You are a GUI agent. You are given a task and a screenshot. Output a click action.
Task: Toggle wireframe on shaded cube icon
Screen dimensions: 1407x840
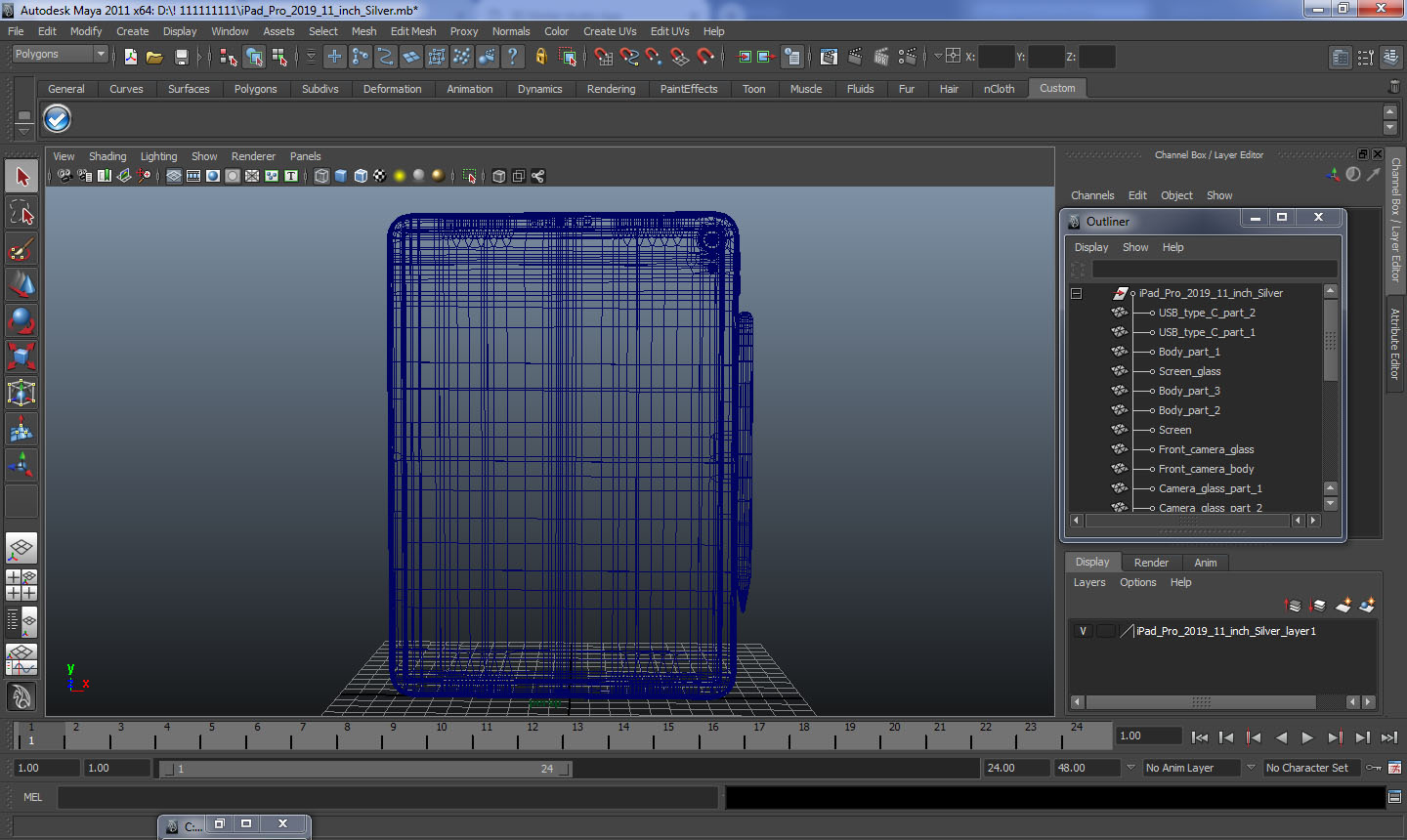[361, 176]
